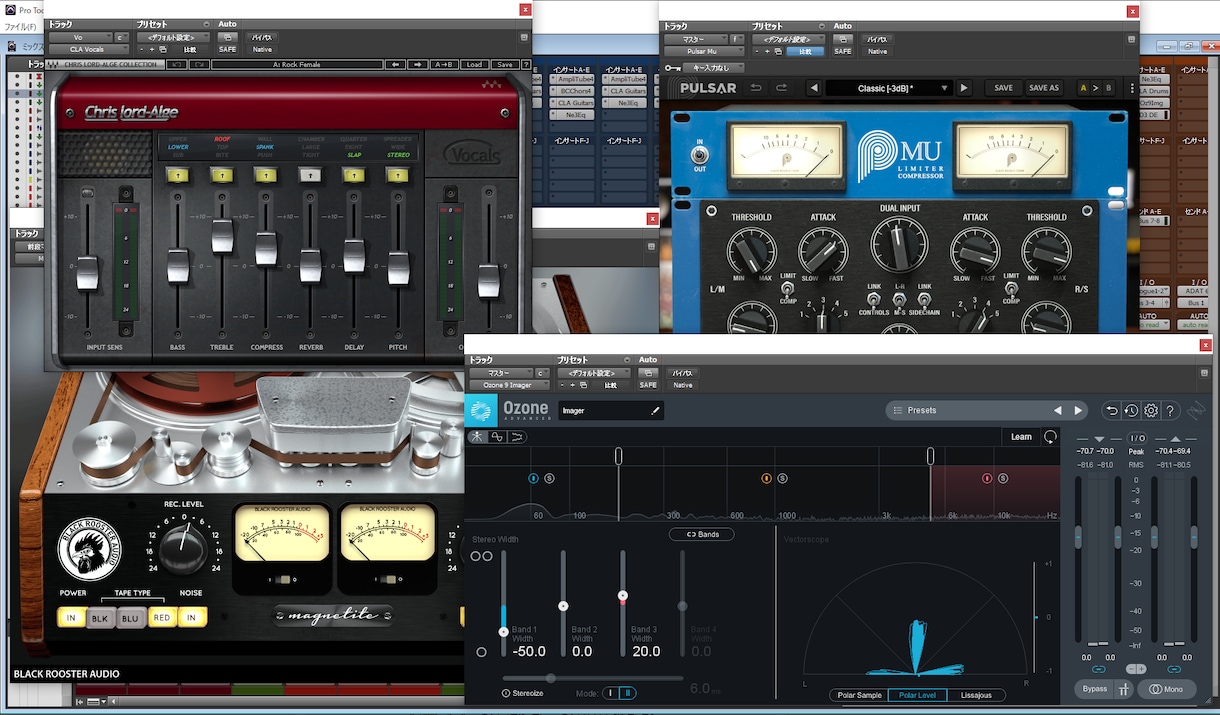Click SAVE AS in Pulsar toolbar

1043,88
